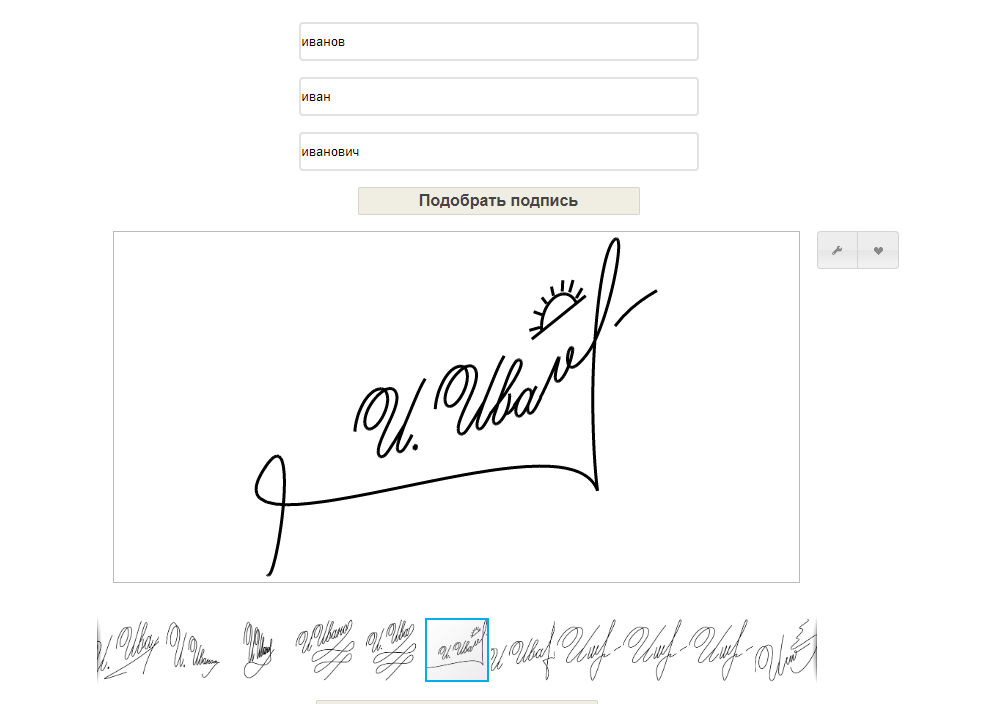Focus the first name field containing 'иван'

(x=499, y=96)
